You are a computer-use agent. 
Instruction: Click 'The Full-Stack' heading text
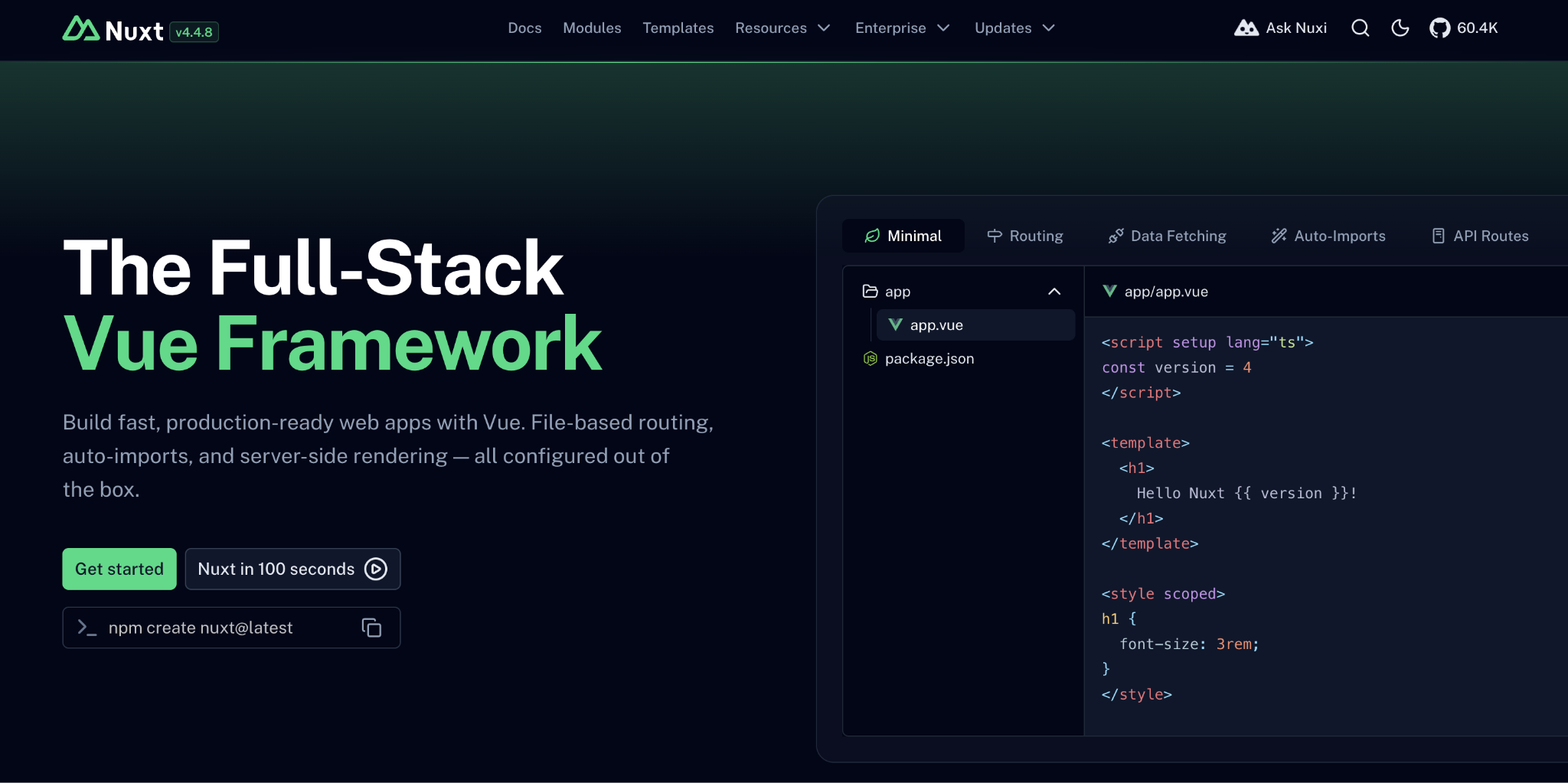(313, 268)
